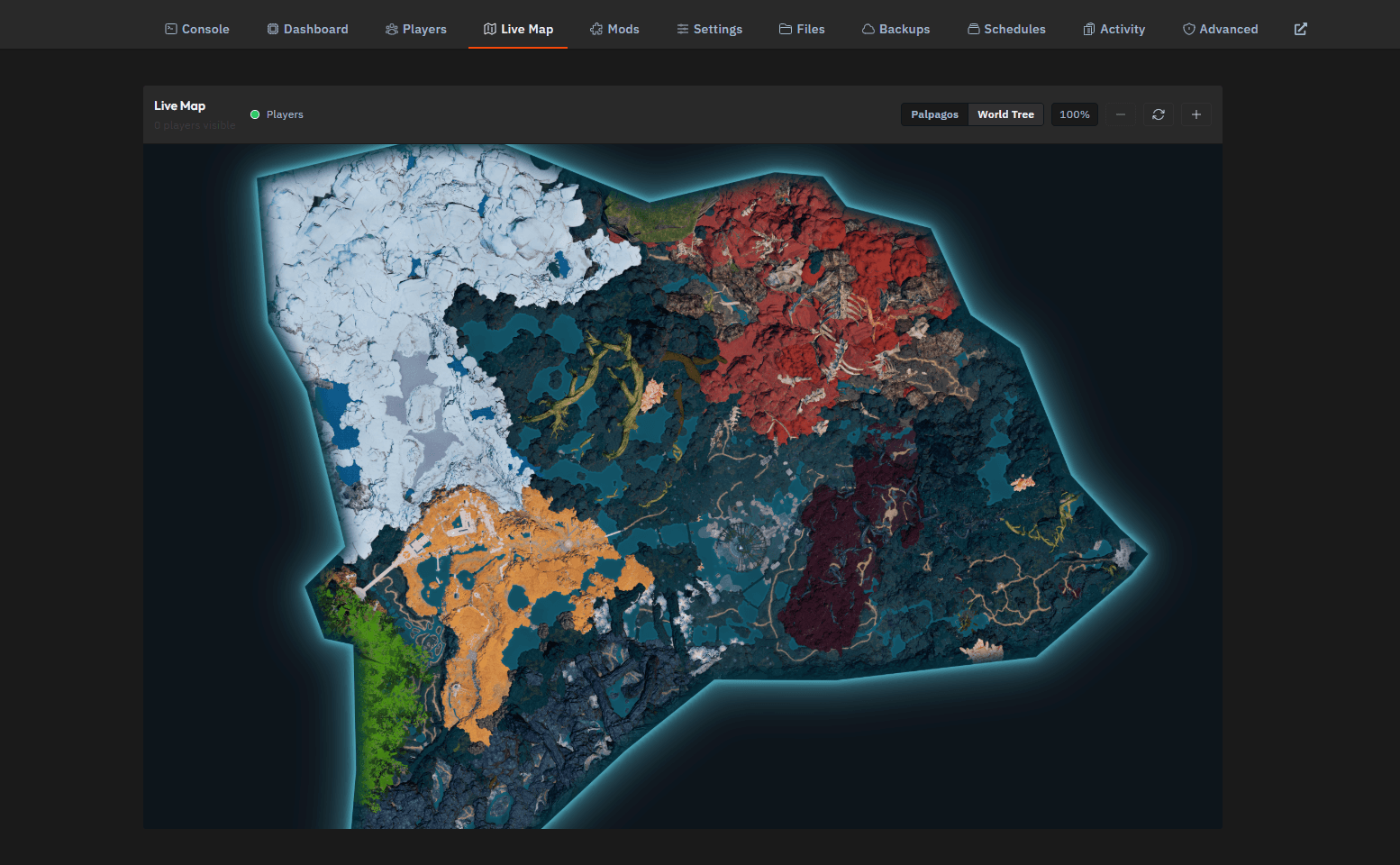Screen dimensions: 1400x865
Task: Click the 100% zoom level indicator
Action: [1075, 114]
